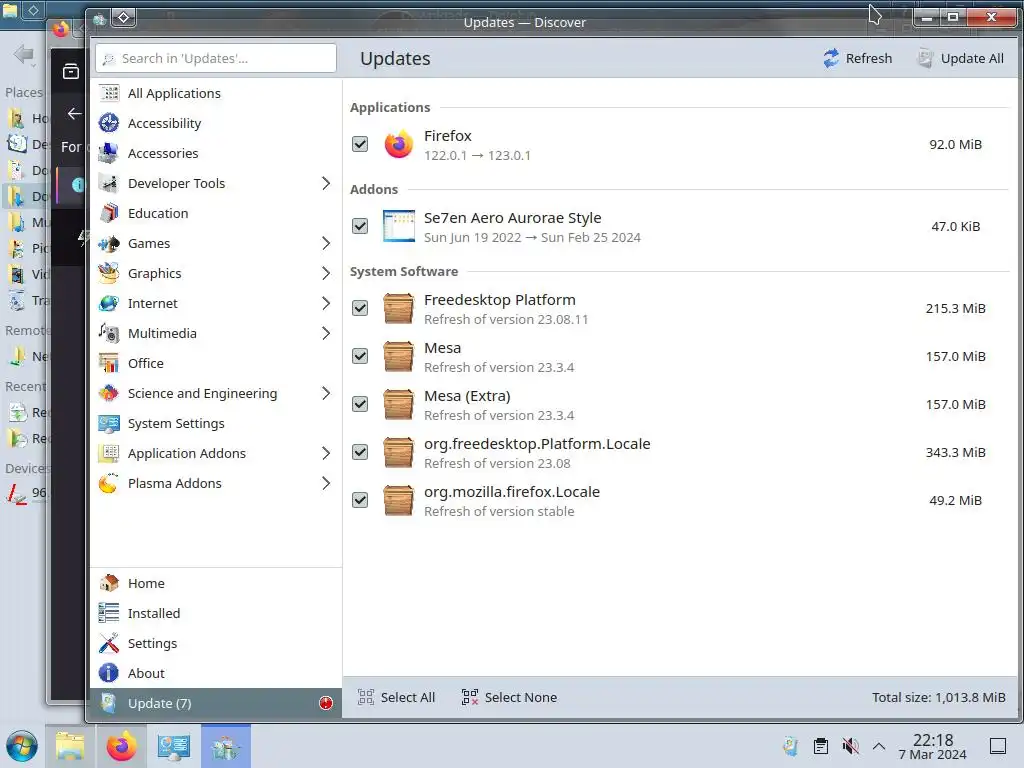Click the About info icon
Viewport: 1024px width, 768px height.
click(108, 673)
